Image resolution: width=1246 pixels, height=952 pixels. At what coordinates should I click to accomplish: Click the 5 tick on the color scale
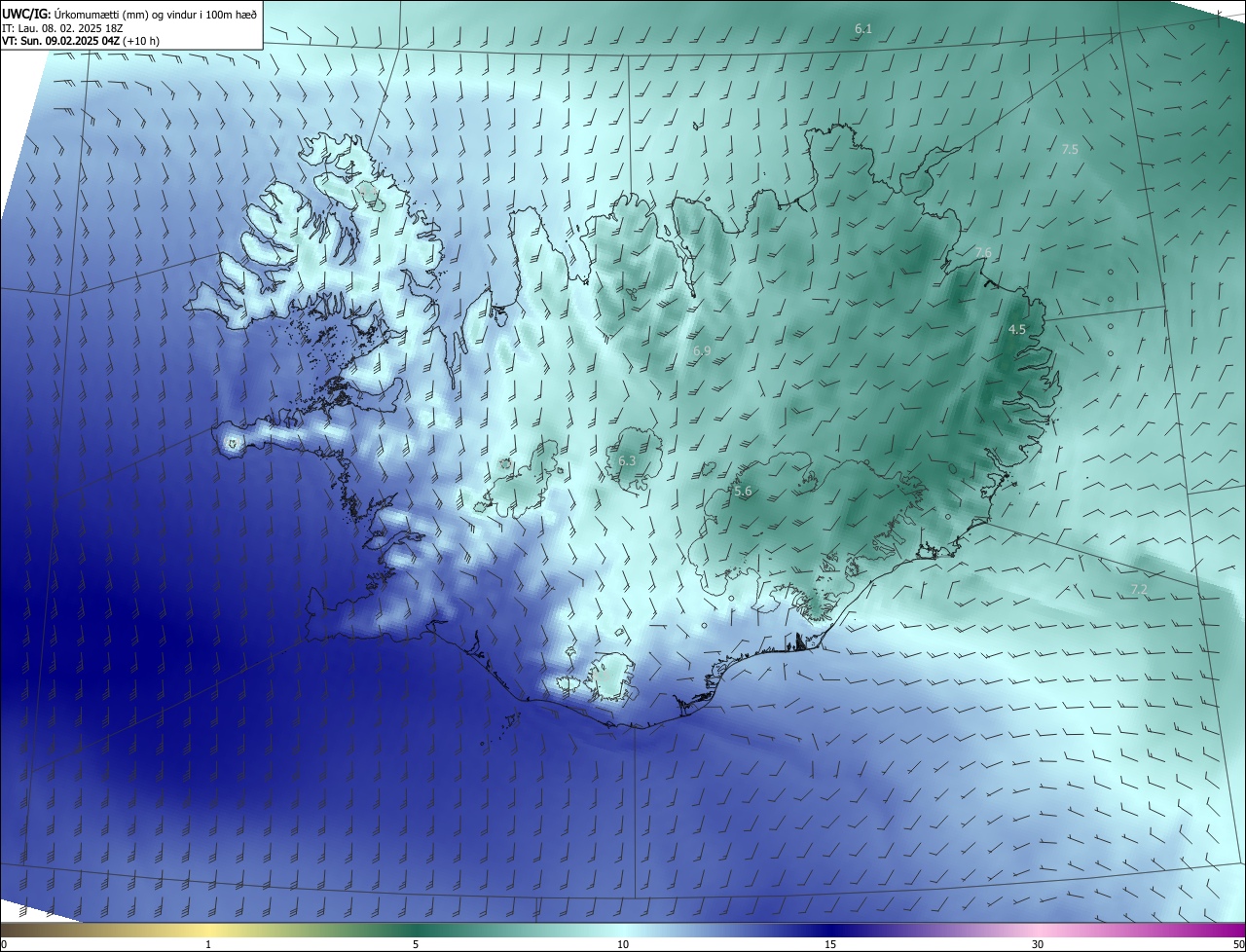tap(416, 944)
